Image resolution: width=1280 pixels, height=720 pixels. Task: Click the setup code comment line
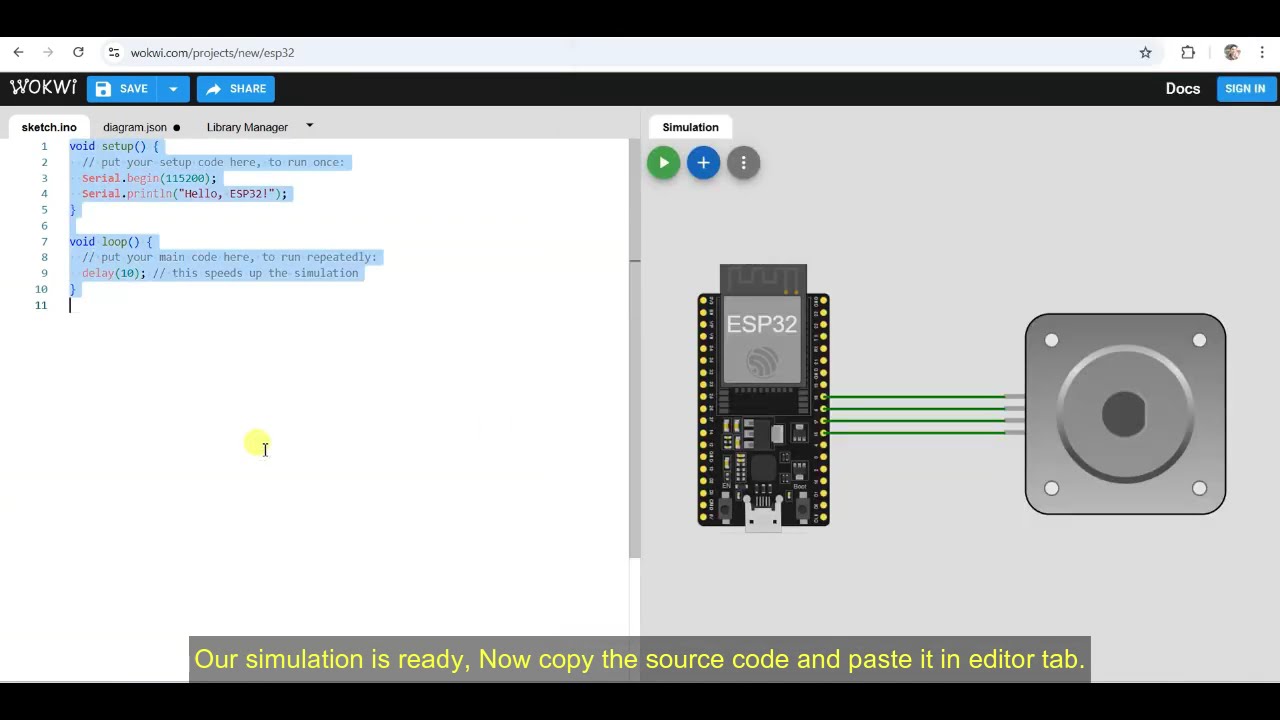tap(212, 162)
